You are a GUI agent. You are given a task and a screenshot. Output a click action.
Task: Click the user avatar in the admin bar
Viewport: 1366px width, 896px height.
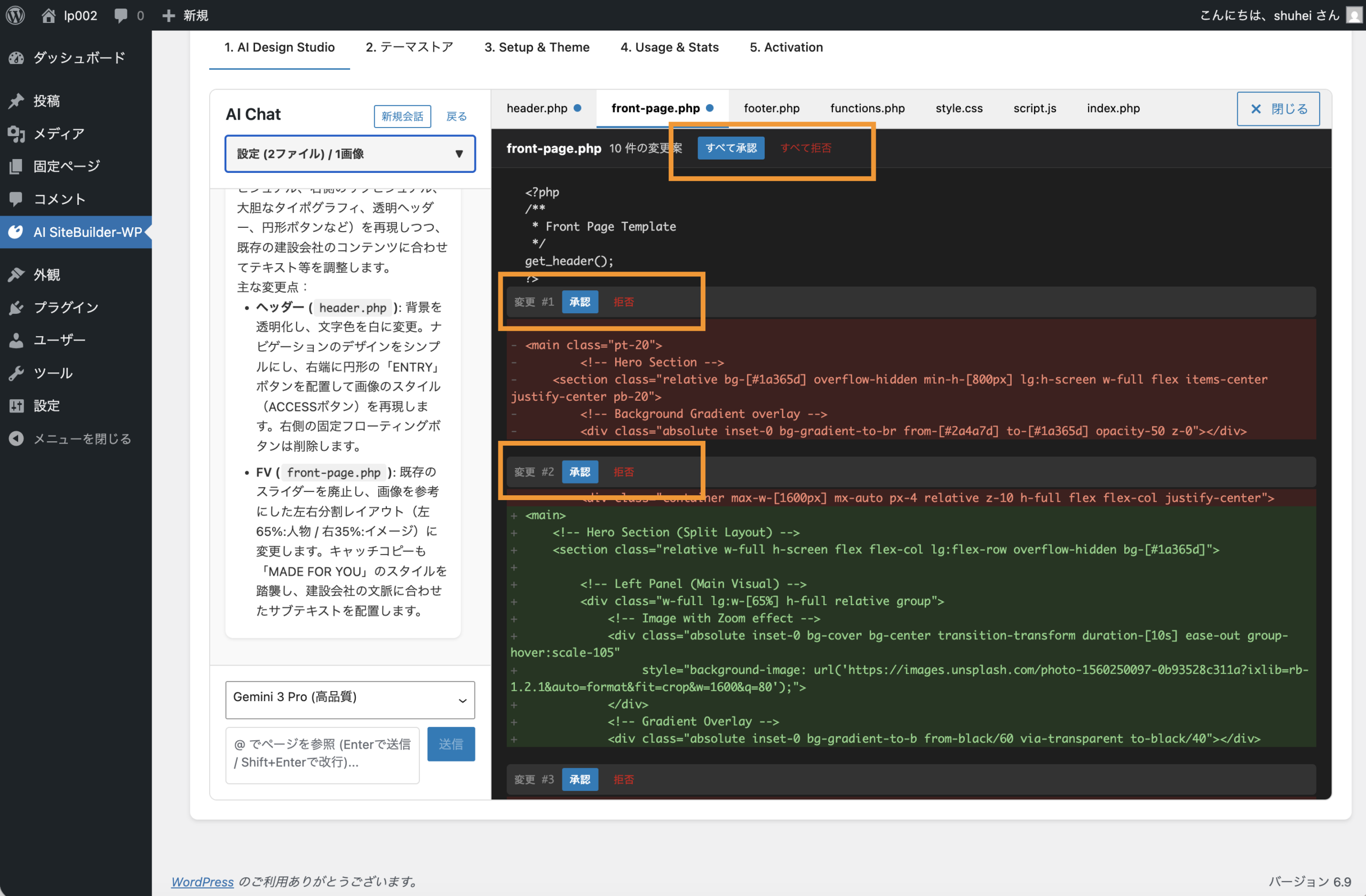[x=1353, y=15]
